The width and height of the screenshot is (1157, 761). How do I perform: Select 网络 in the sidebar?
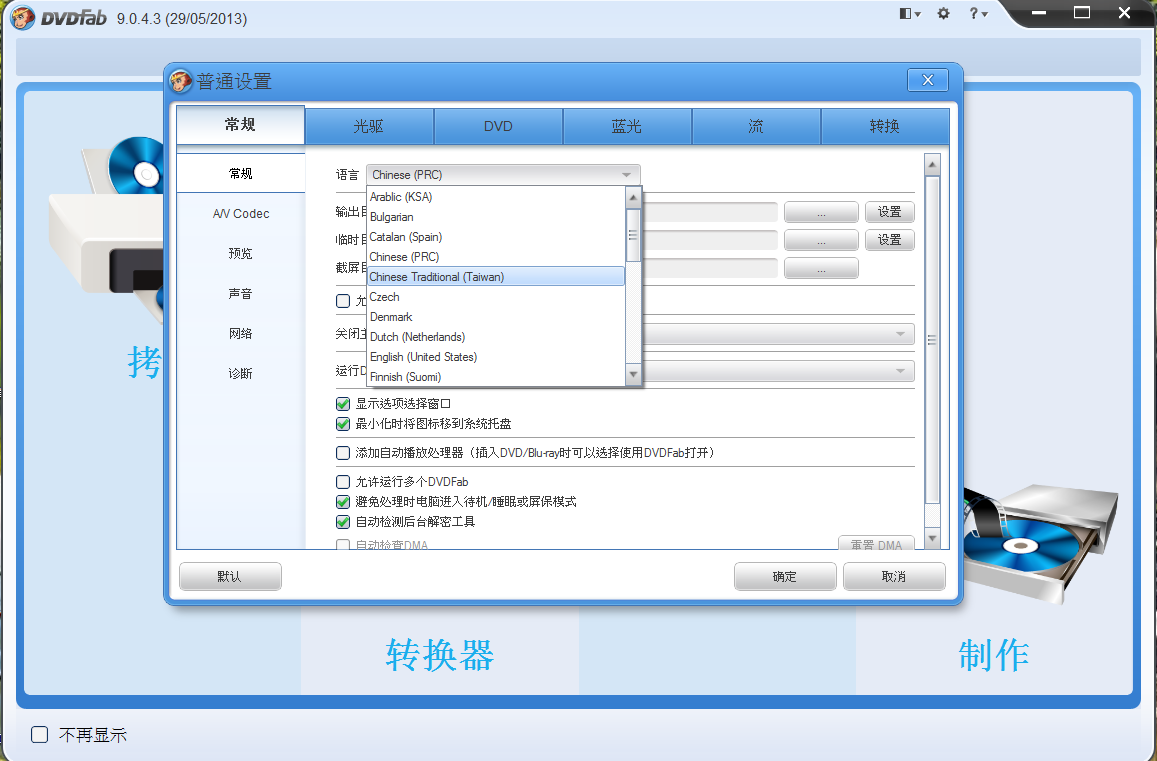tap(241, 334)
